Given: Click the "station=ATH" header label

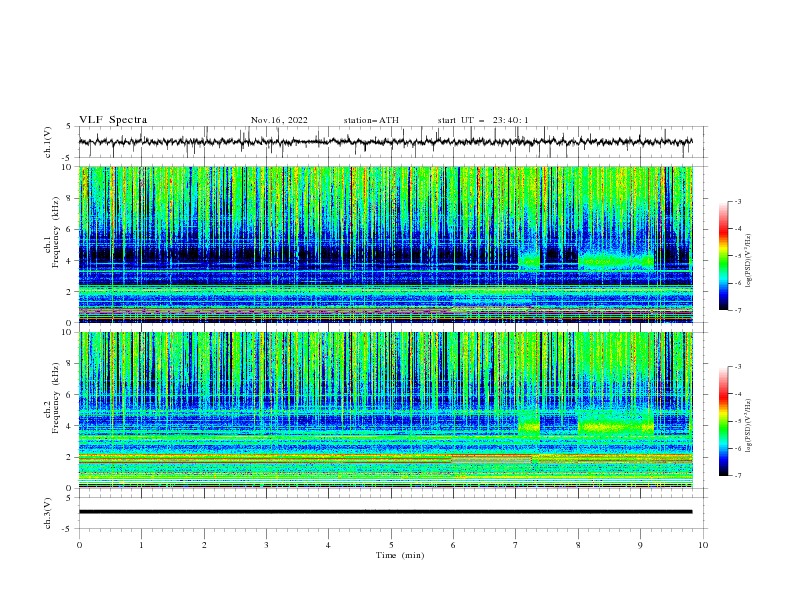Looking at the screenshot, I should (x=371, y=120).
